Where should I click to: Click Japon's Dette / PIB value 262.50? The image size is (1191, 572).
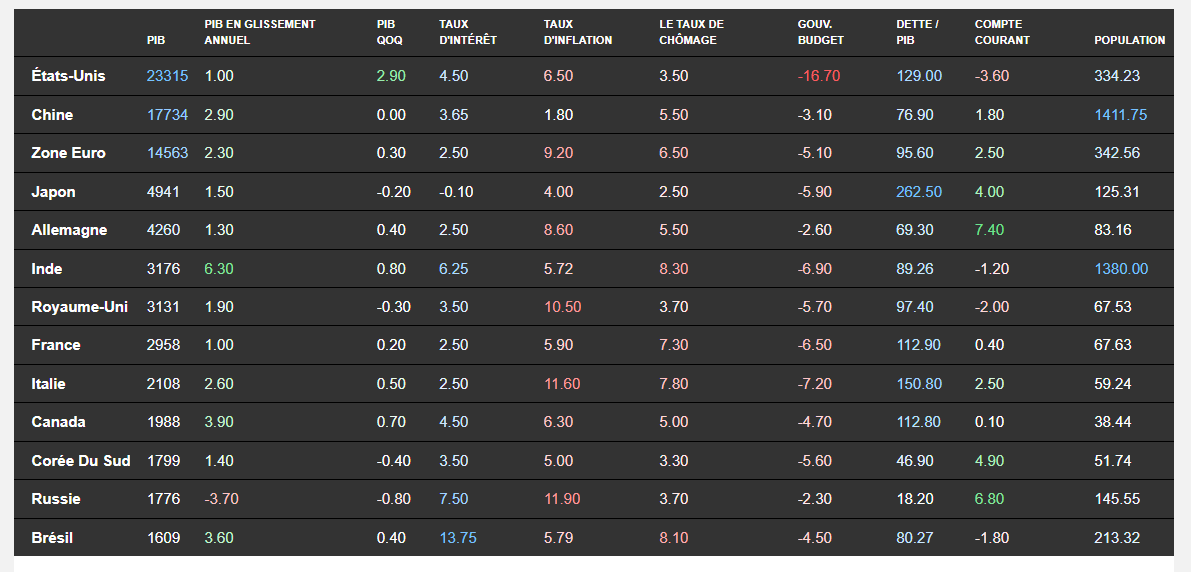919,192
